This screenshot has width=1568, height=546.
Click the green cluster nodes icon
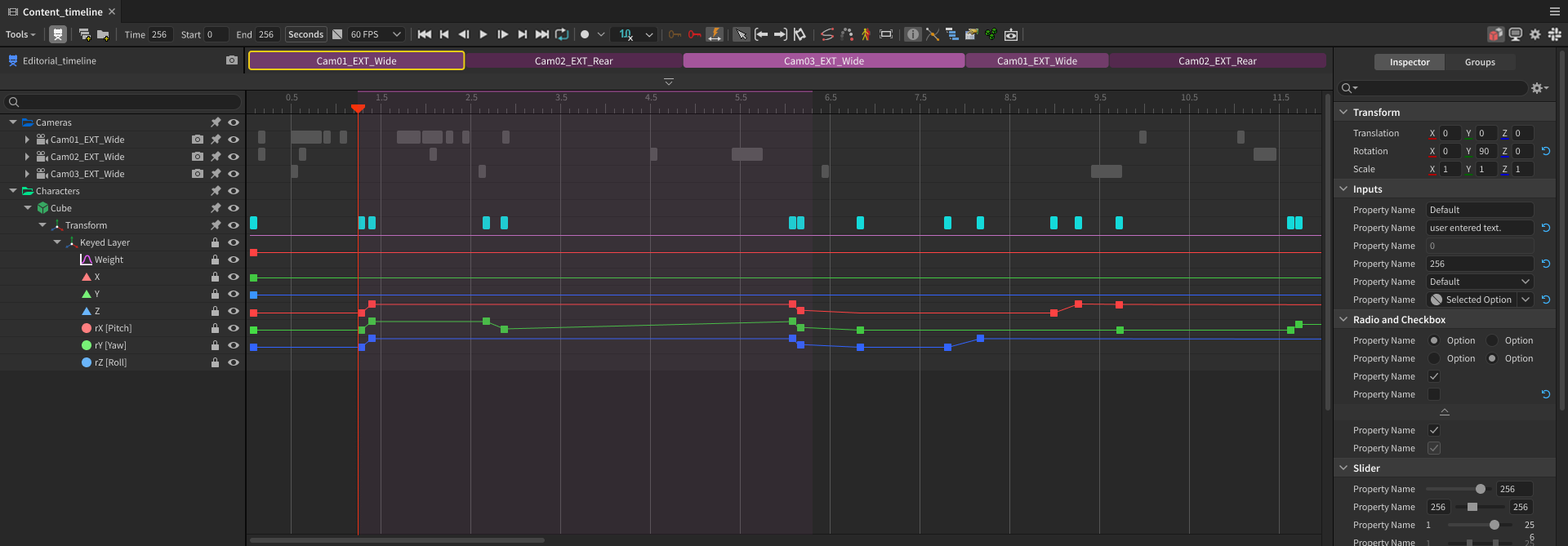(991, 34)
